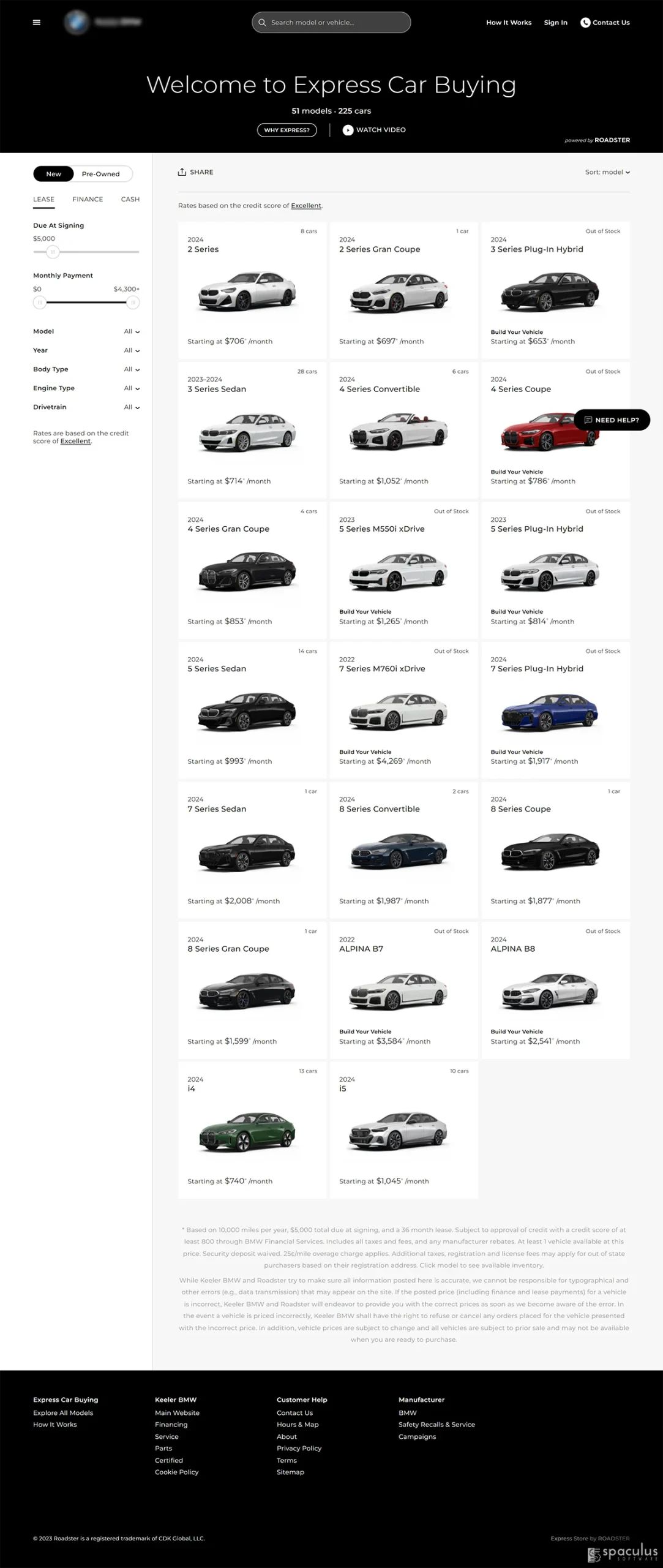Open the Share button label
The width and height of the screenshot is (663, 1568).
point(201,172)
